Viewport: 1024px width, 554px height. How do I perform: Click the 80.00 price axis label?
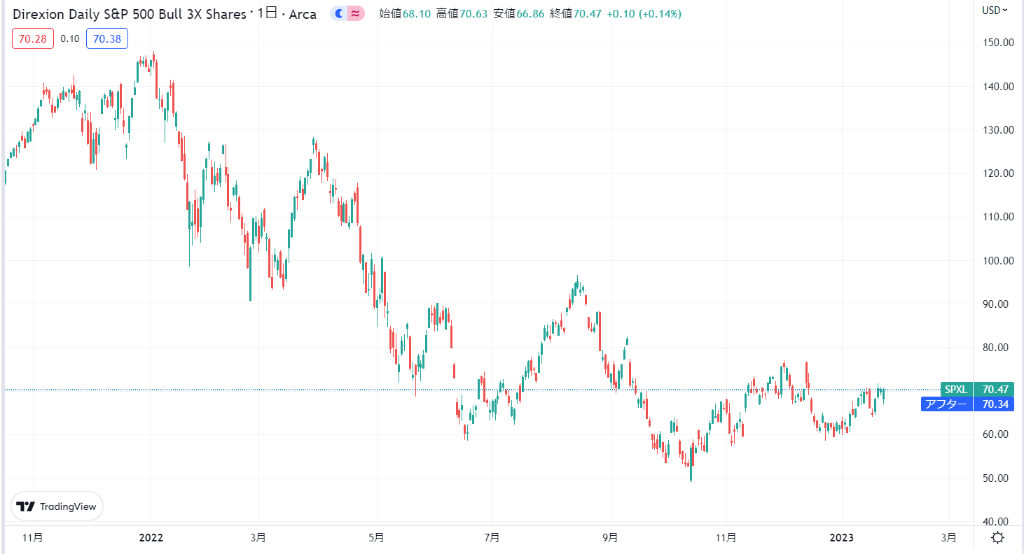pos(995,348)
